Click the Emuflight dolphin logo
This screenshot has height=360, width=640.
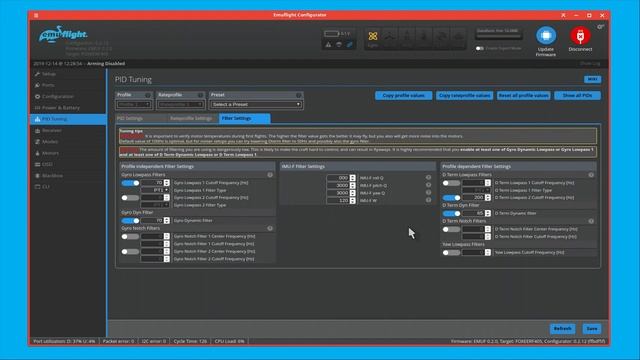pos(63,34)
